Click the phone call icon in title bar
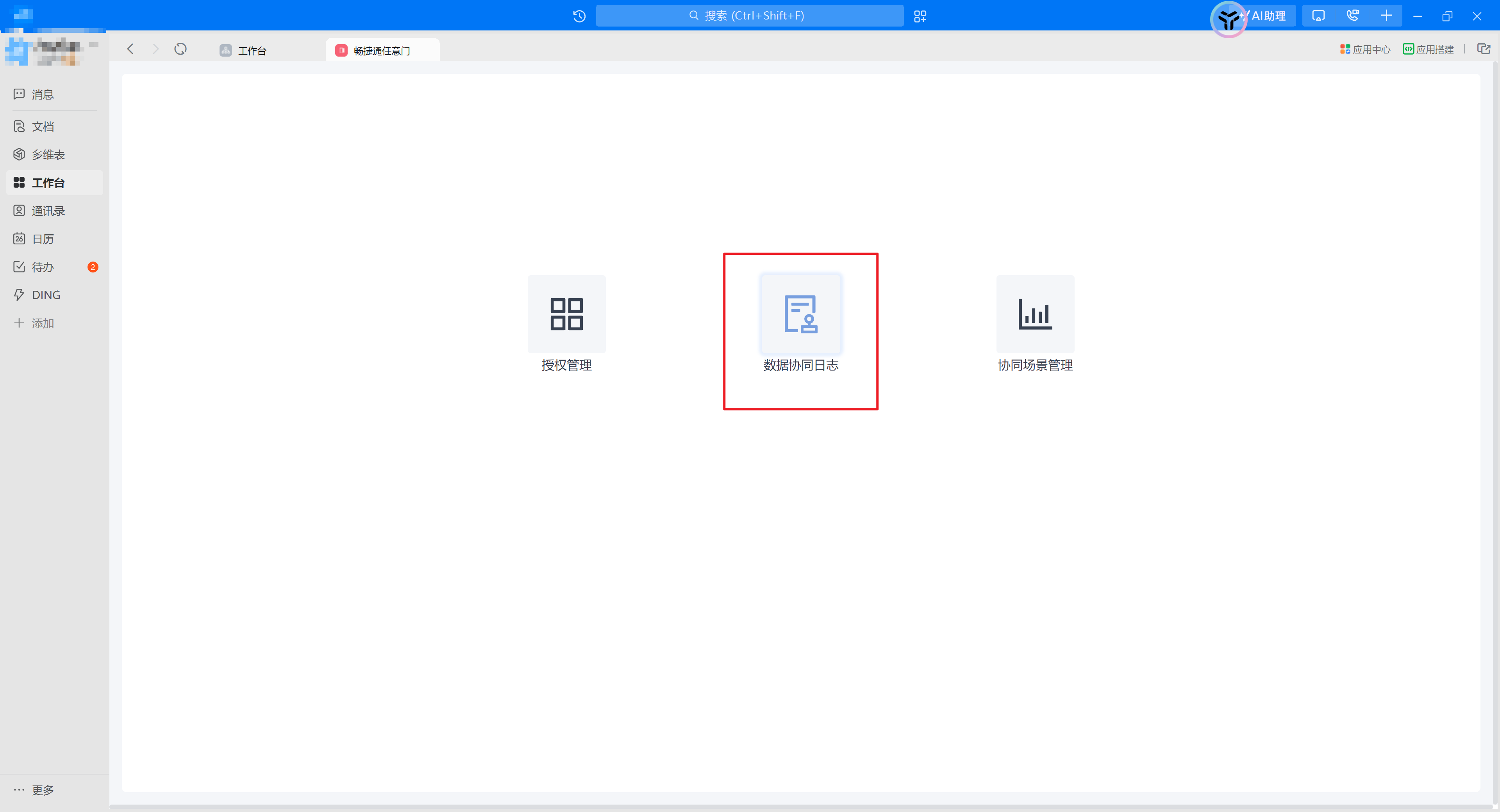Image resolution: width=1500 pixels, height=812 pixels. 1352,16
